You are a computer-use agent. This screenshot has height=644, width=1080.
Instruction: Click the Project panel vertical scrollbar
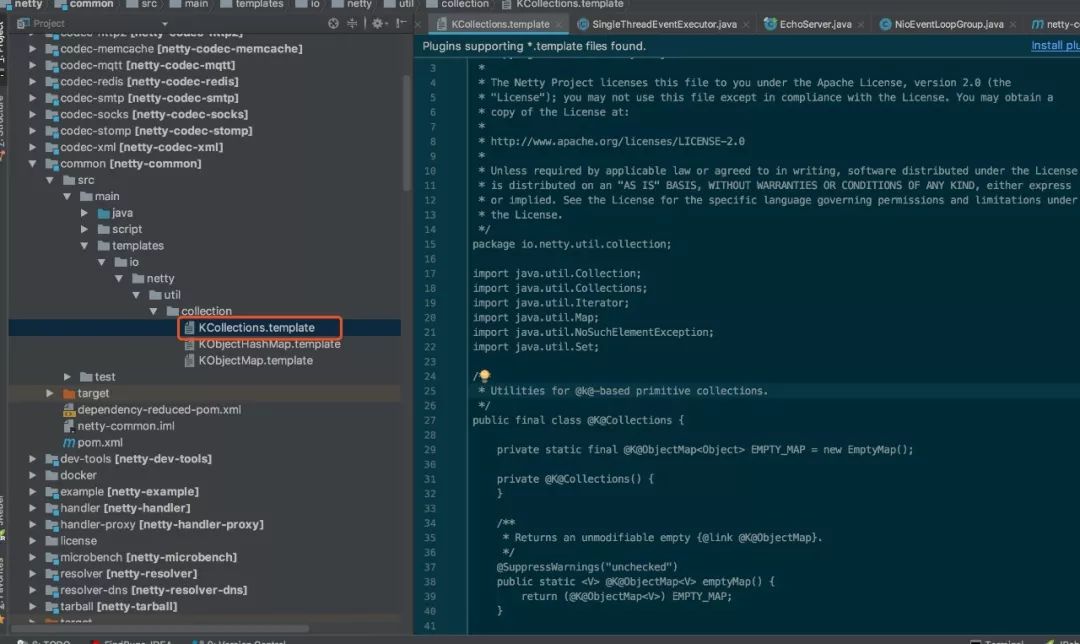(x=406, y=133)
